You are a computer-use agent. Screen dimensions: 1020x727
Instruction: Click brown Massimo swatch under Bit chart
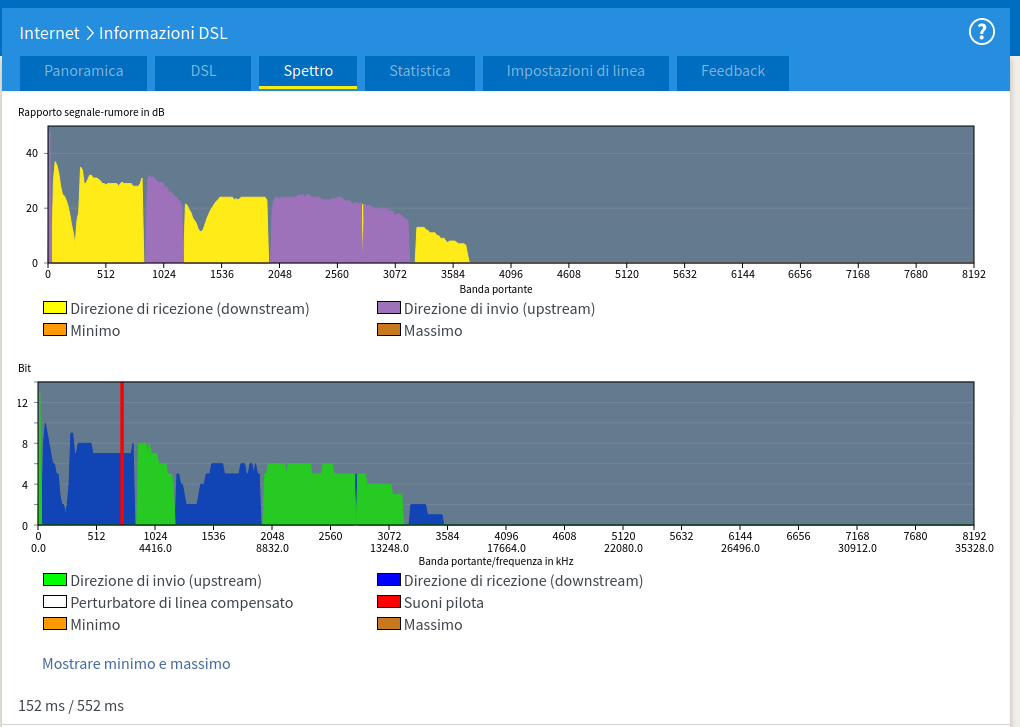[x=388, y=624]
